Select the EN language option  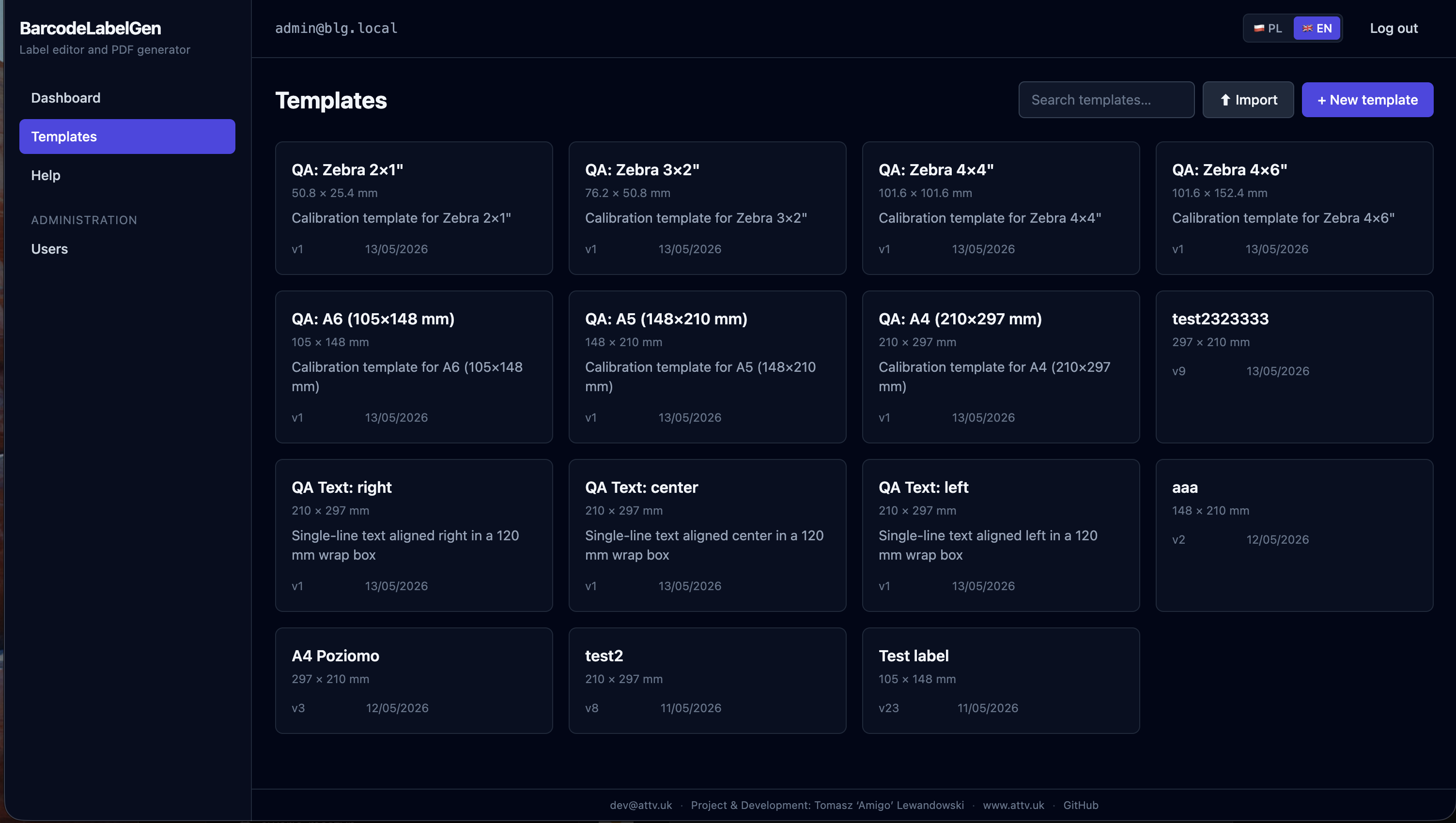pyautogui.click(x=1317, y=28)
